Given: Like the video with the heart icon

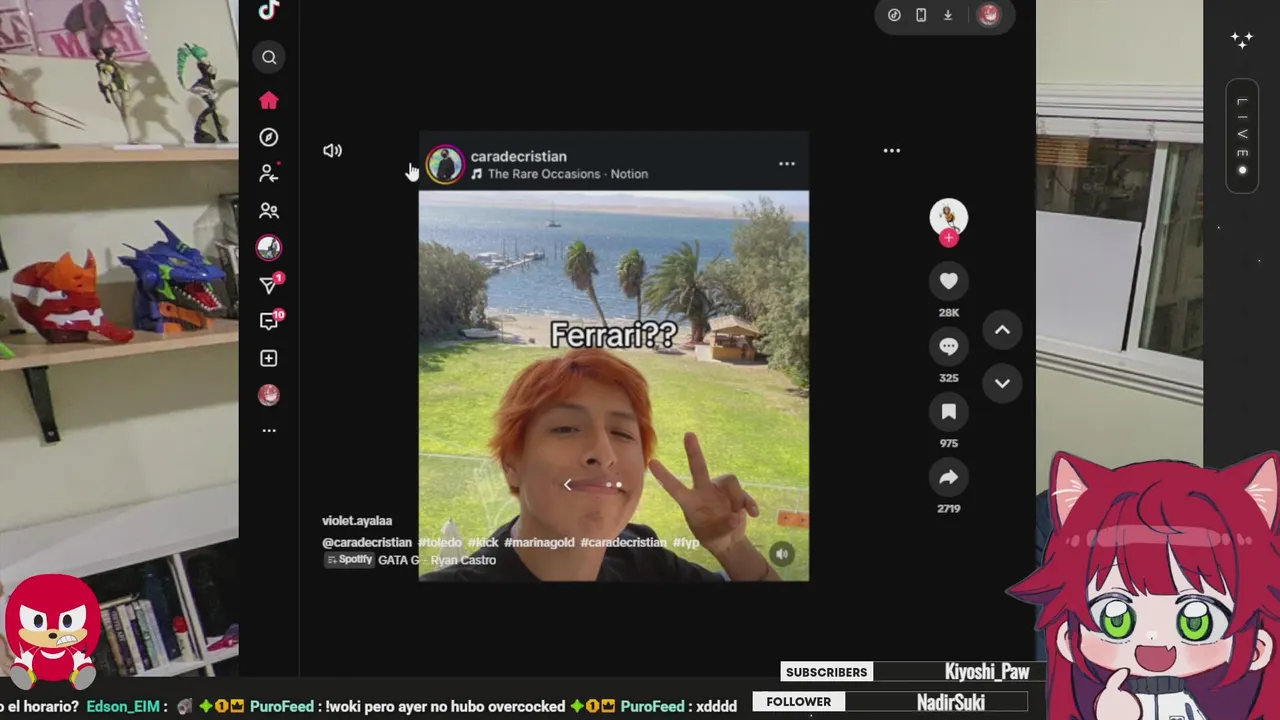Looking at the screenshot, I should tap(948, 282).
